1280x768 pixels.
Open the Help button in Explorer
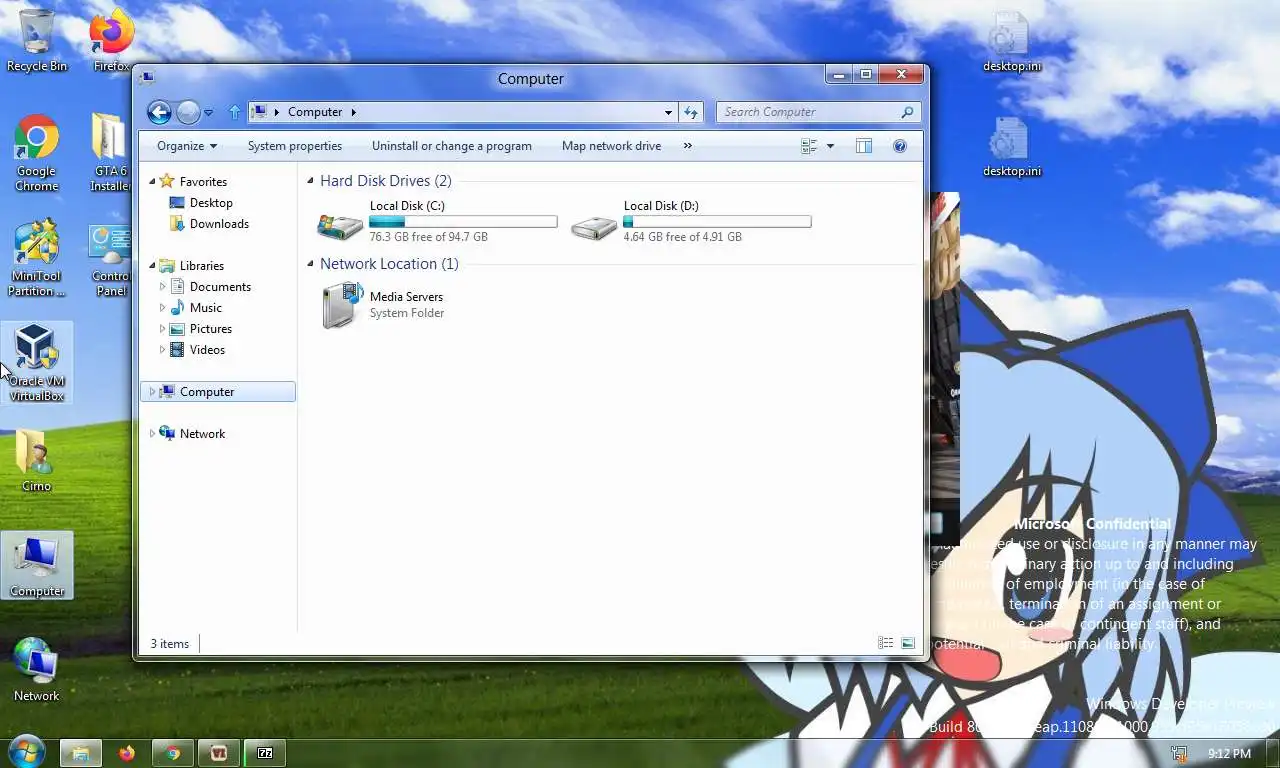(900, 146)
